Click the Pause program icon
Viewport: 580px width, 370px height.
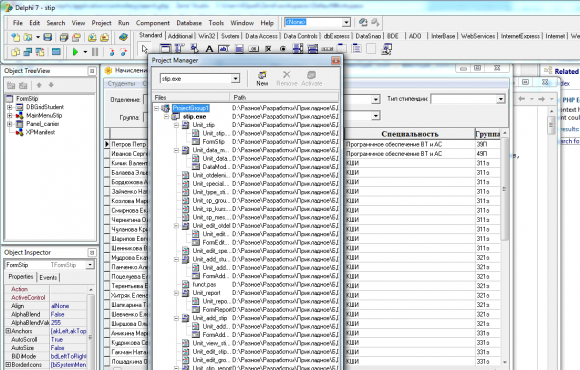click(x=95, y=52)
